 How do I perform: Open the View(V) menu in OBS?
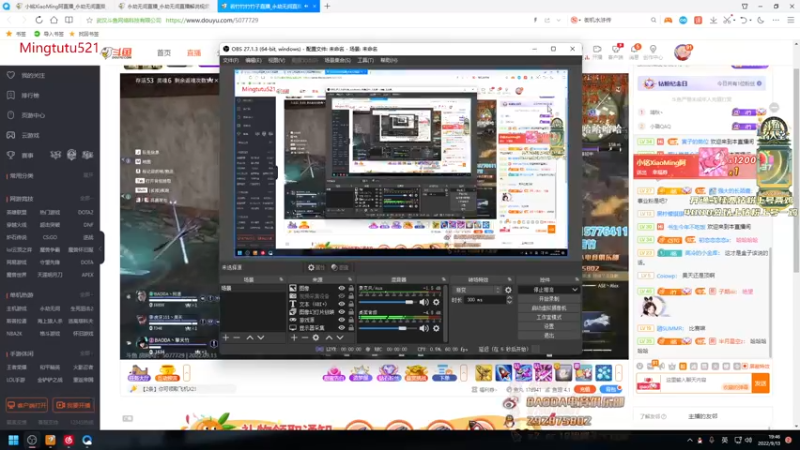coord(276,60)
